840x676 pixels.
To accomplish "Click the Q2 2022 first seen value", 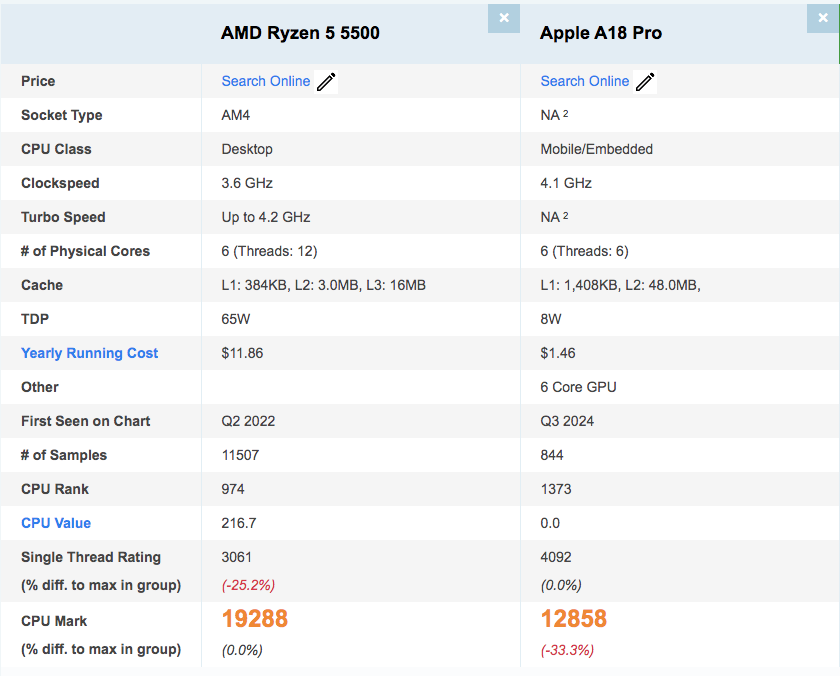I will pyautogui.click(x=248, y=422).
